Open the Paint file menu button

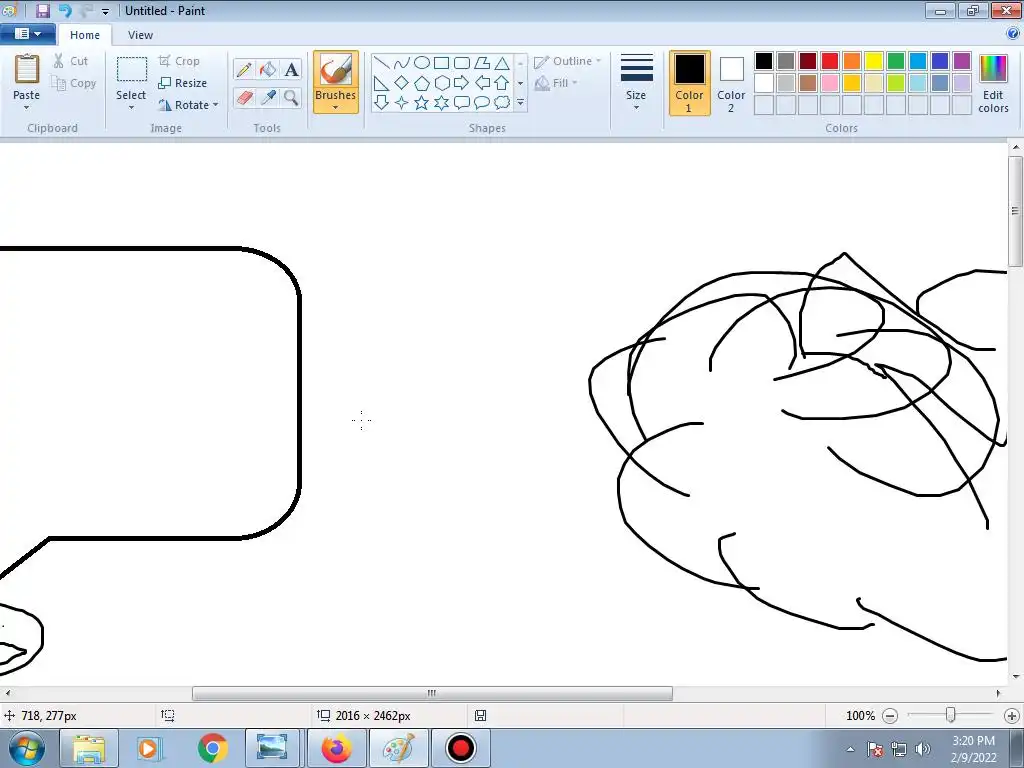click(x=28, y=34)
